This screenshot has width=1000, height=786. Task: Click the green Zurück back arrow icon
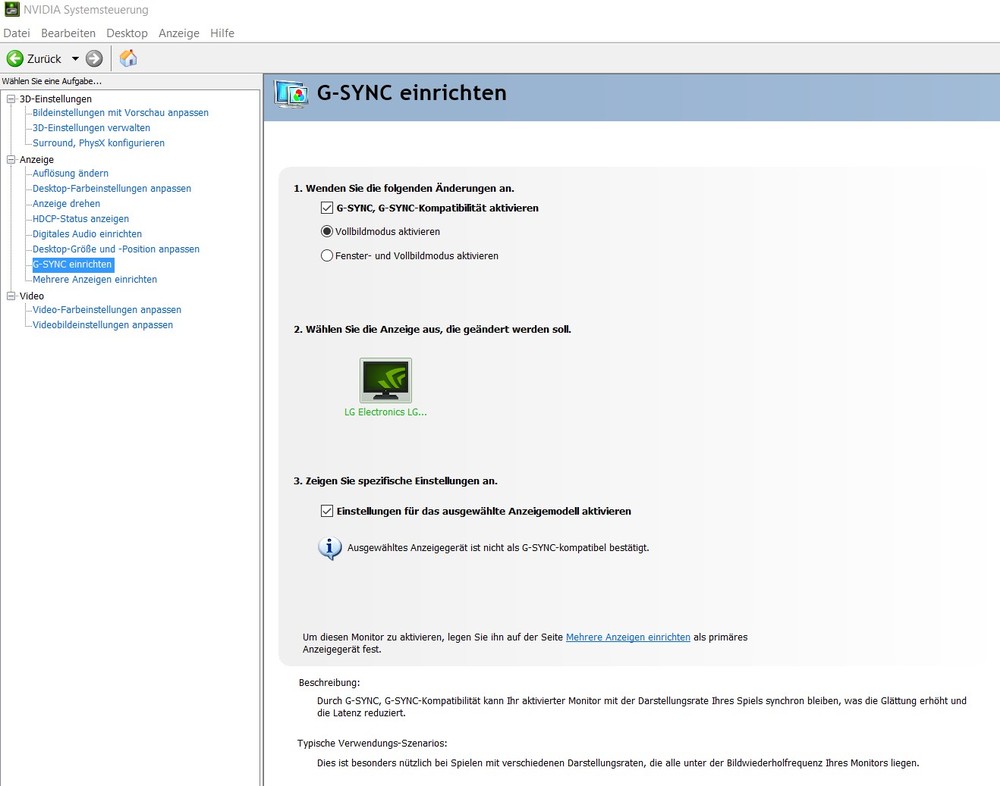point(15,59)
